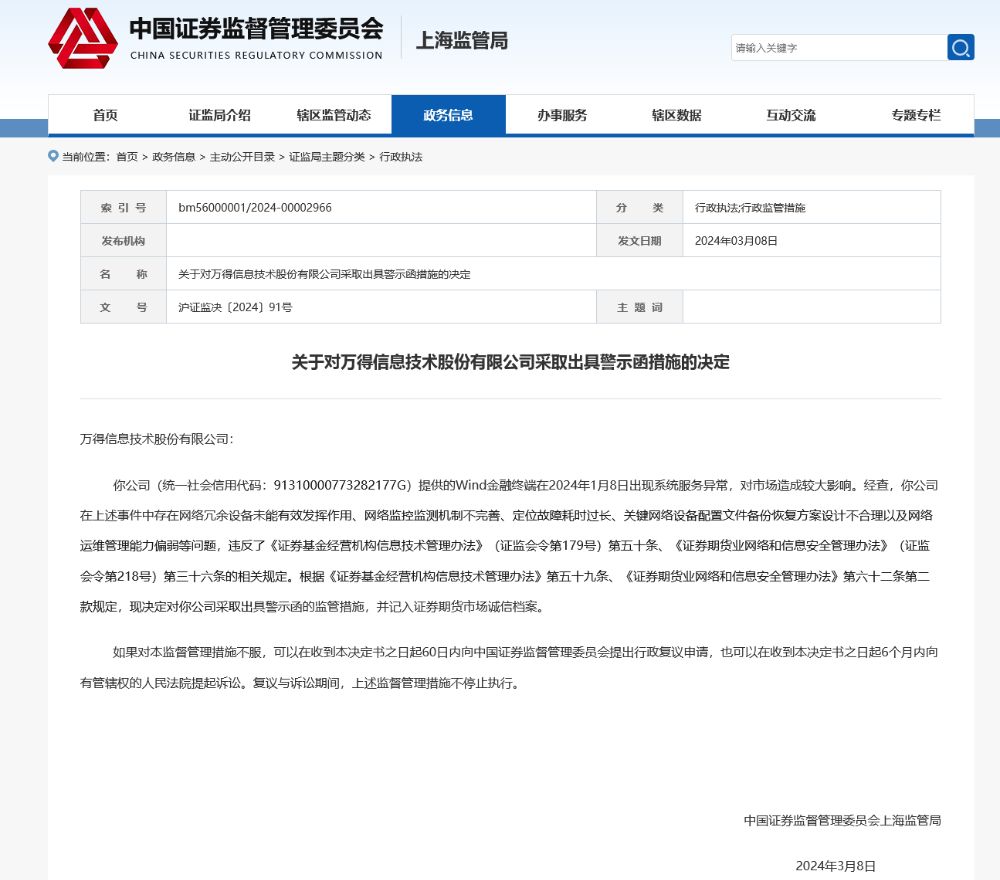Click the location pin icon in breadcrumb
Screen dimensions: 1000x880
(x=53, y=156)
